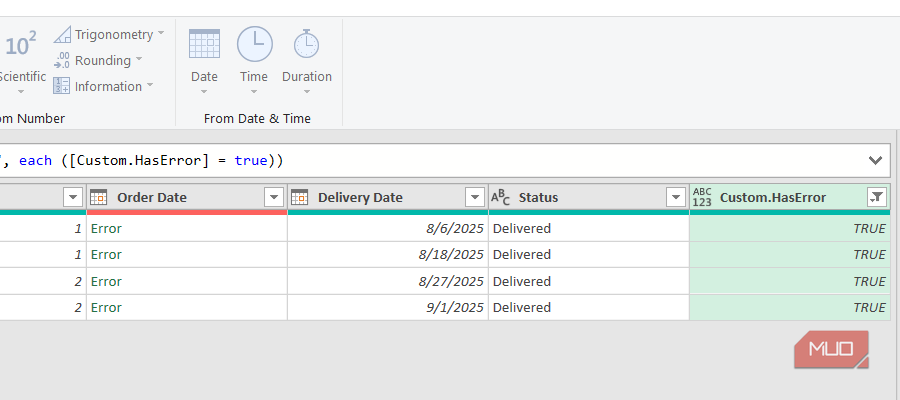
Task: Click the Scientific 10² icon
Action: (21, 45)
